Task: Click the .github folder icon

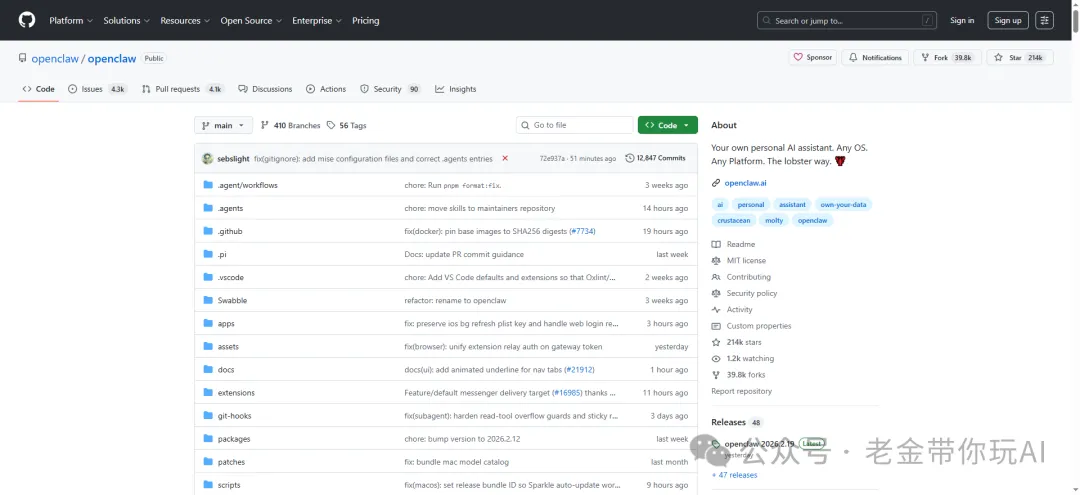Action: coord(208,231)
